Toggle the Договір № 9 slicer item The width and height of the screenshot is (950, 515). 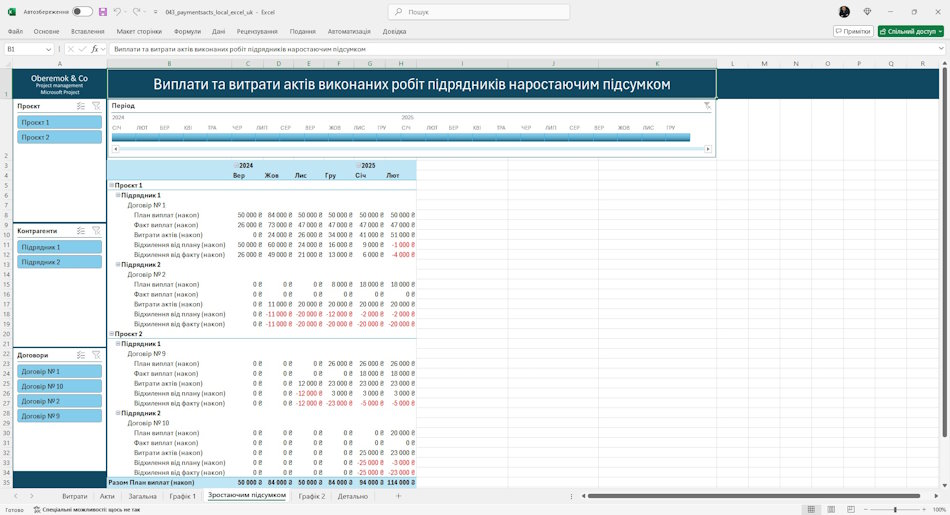click(59, 416)
